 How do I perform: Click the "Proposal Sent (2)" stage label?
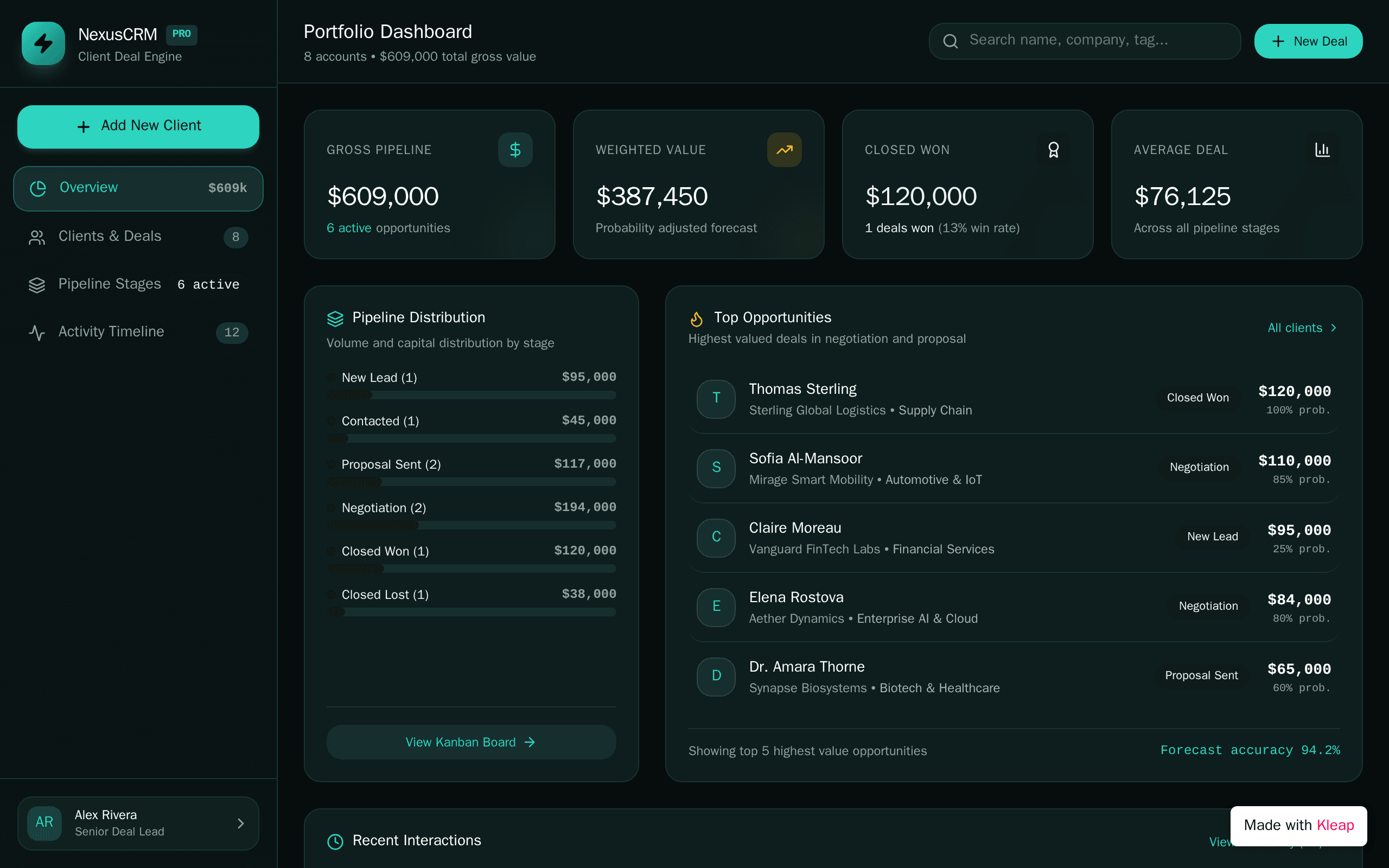391,464
